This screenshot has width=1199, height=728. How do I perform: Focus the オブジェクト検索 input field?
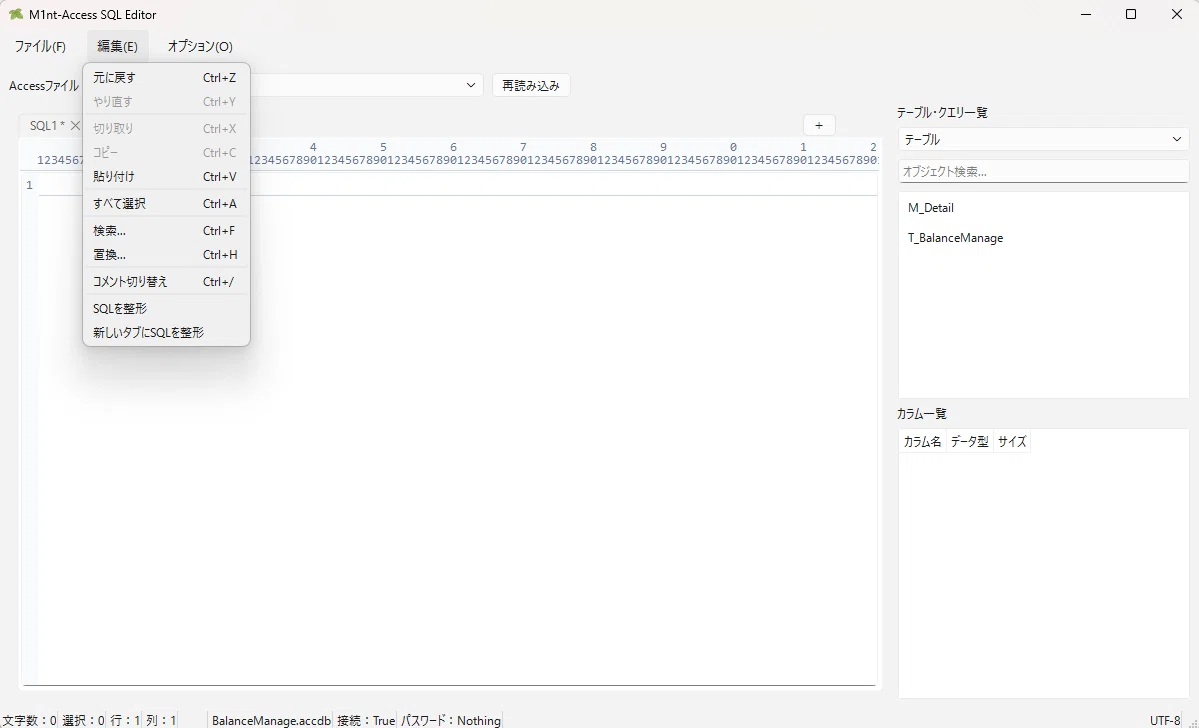(1043, 171)
